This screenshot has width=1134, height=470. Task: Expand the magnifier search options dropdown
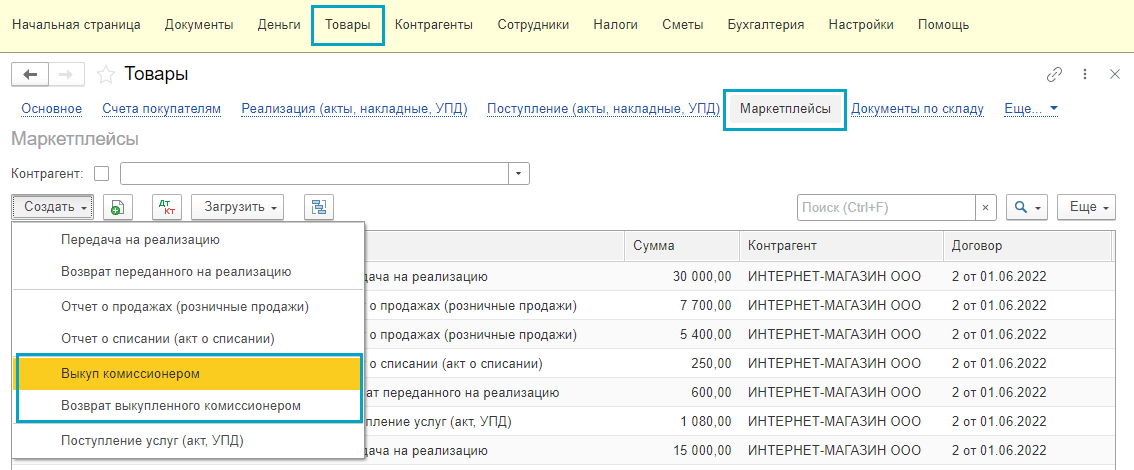pyautogui.click(x=1026, y=207)
